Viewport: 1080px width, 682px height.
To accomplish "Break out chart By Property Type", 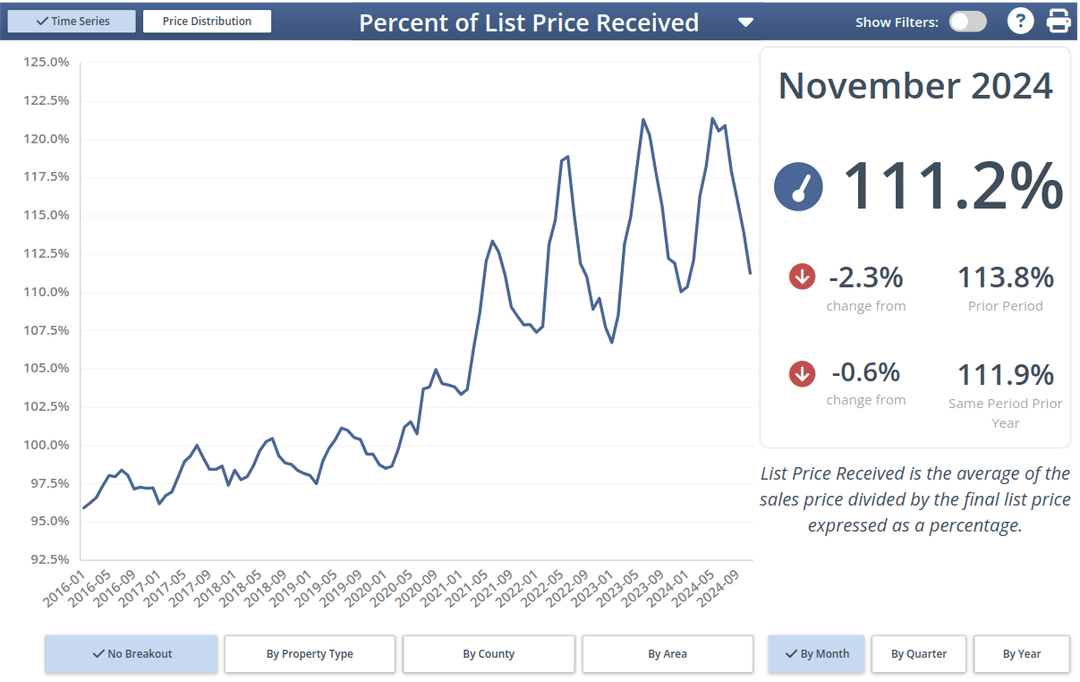I will (310, 654).
